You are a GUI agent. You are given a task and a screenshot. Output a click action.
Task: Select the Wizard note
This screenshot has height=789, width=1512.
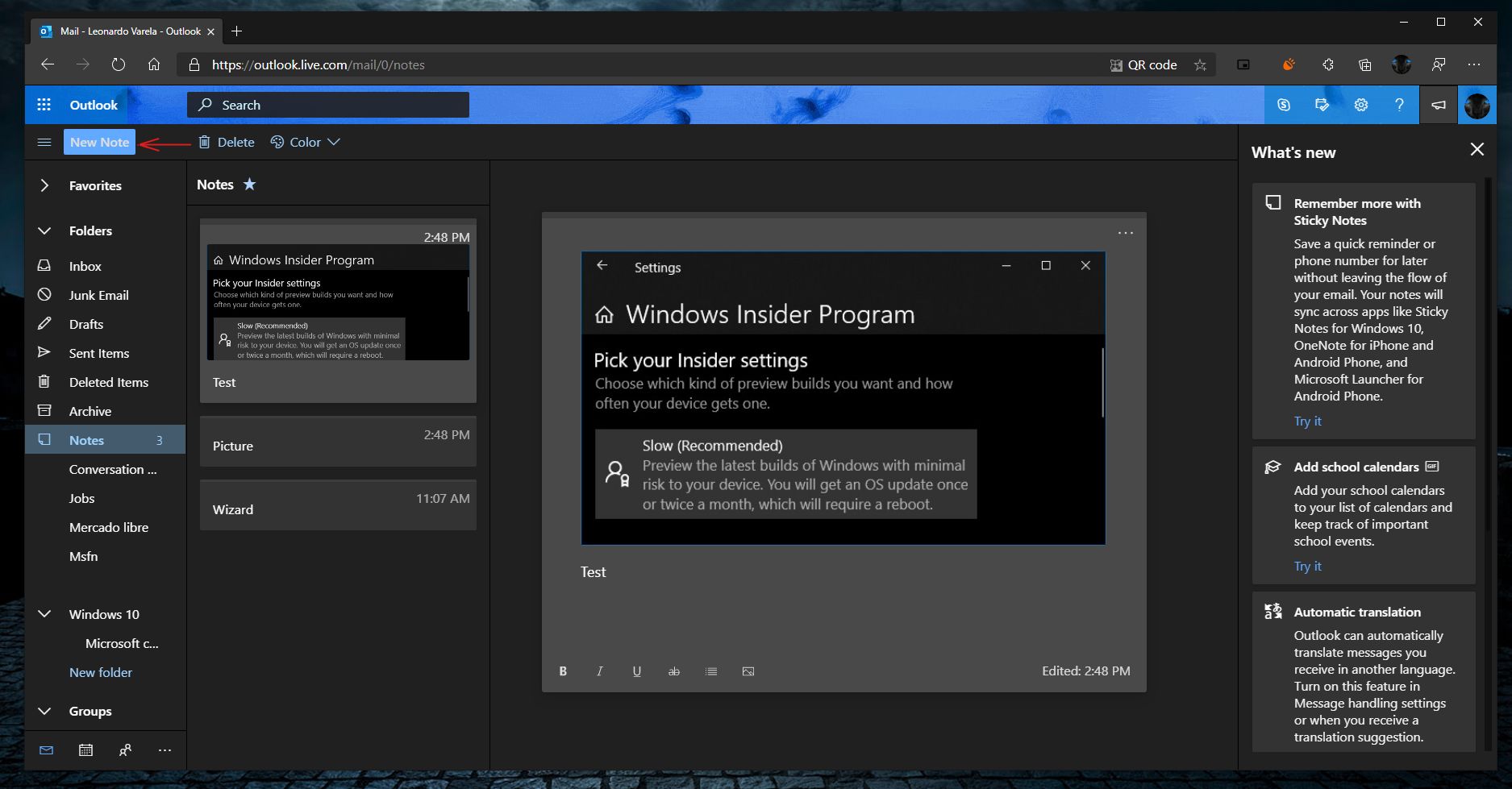[x=338, y=505]
